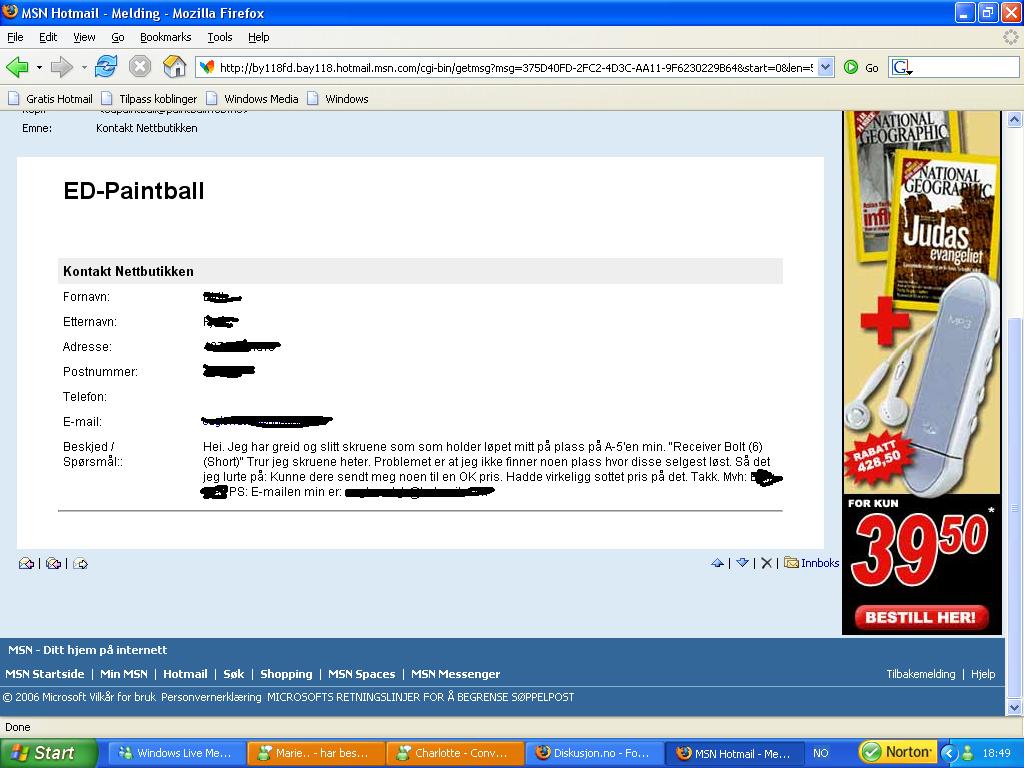1024x768 pixels.
Task: Expand hidden tray icons arrow
Action: click(949, 753)
